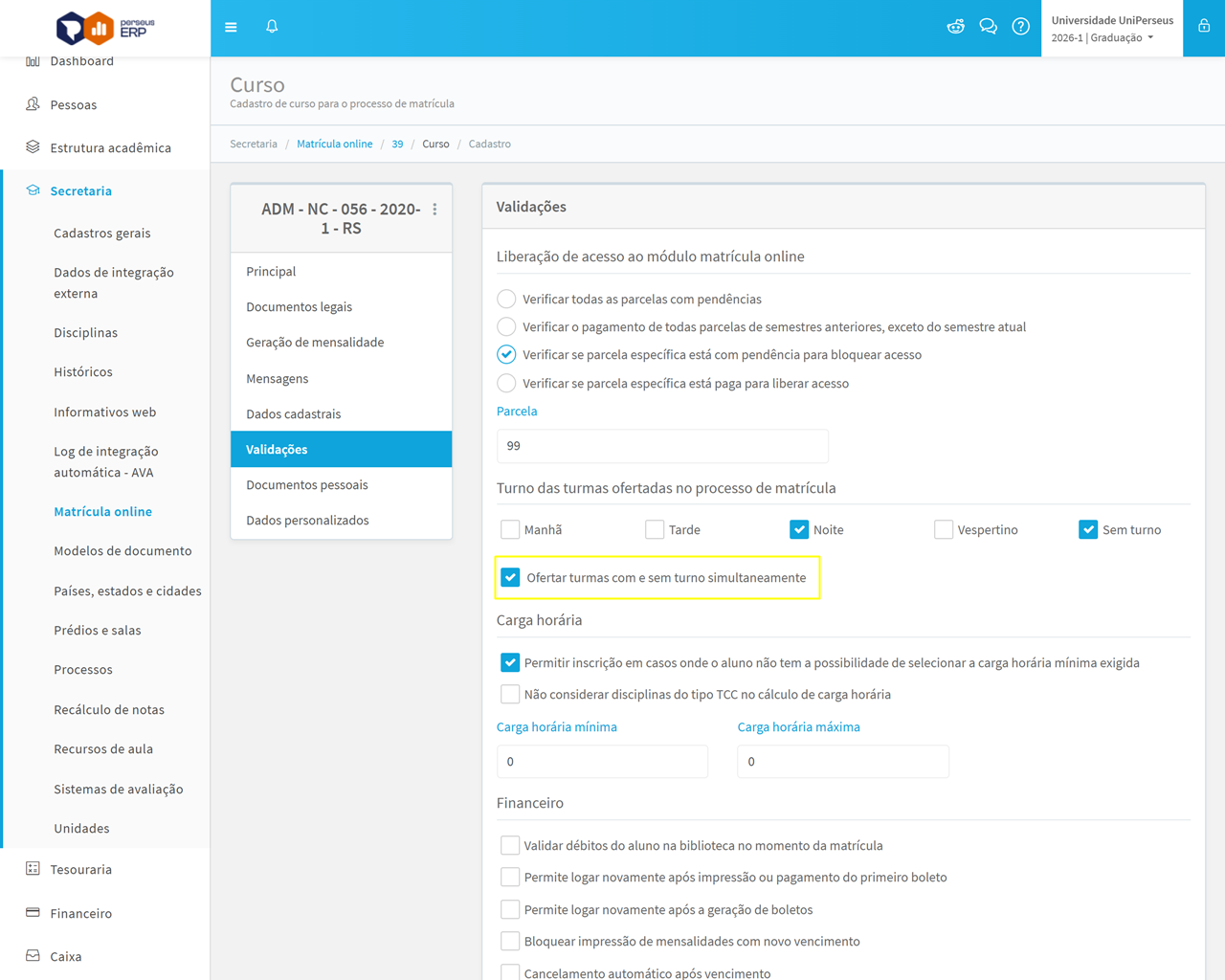
Task: Expand the Tesouraria sidebar section
Action: (x=80, y=869)
